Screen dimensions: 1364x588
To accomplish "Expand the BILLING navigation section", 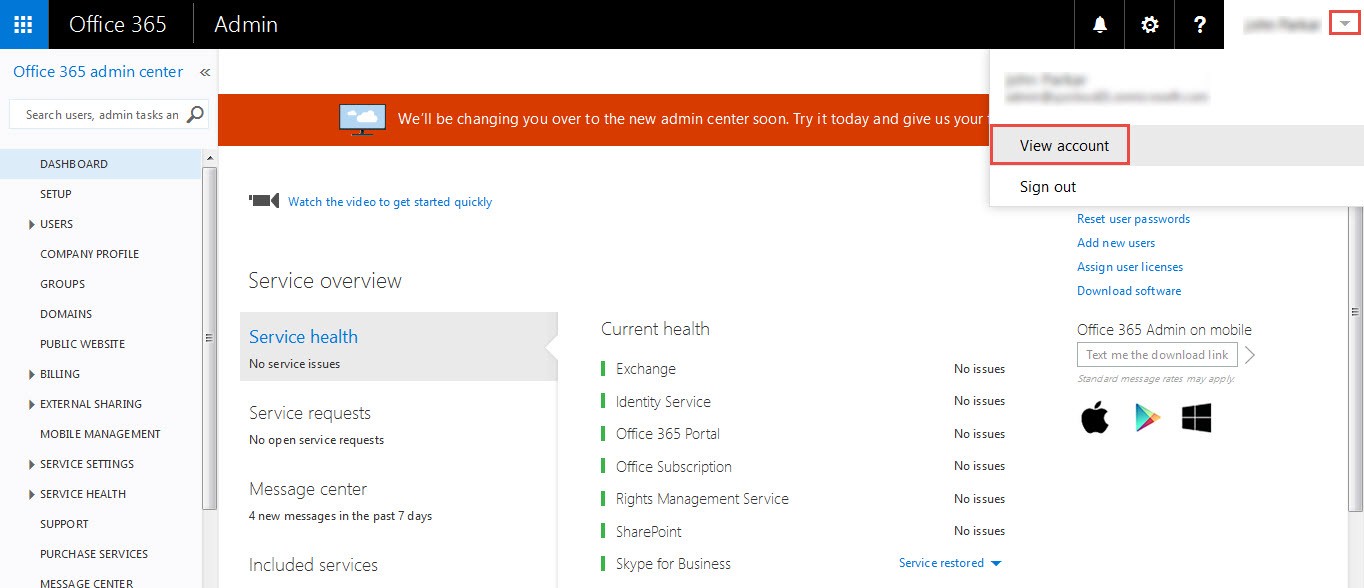I will (x=33, y=374).
